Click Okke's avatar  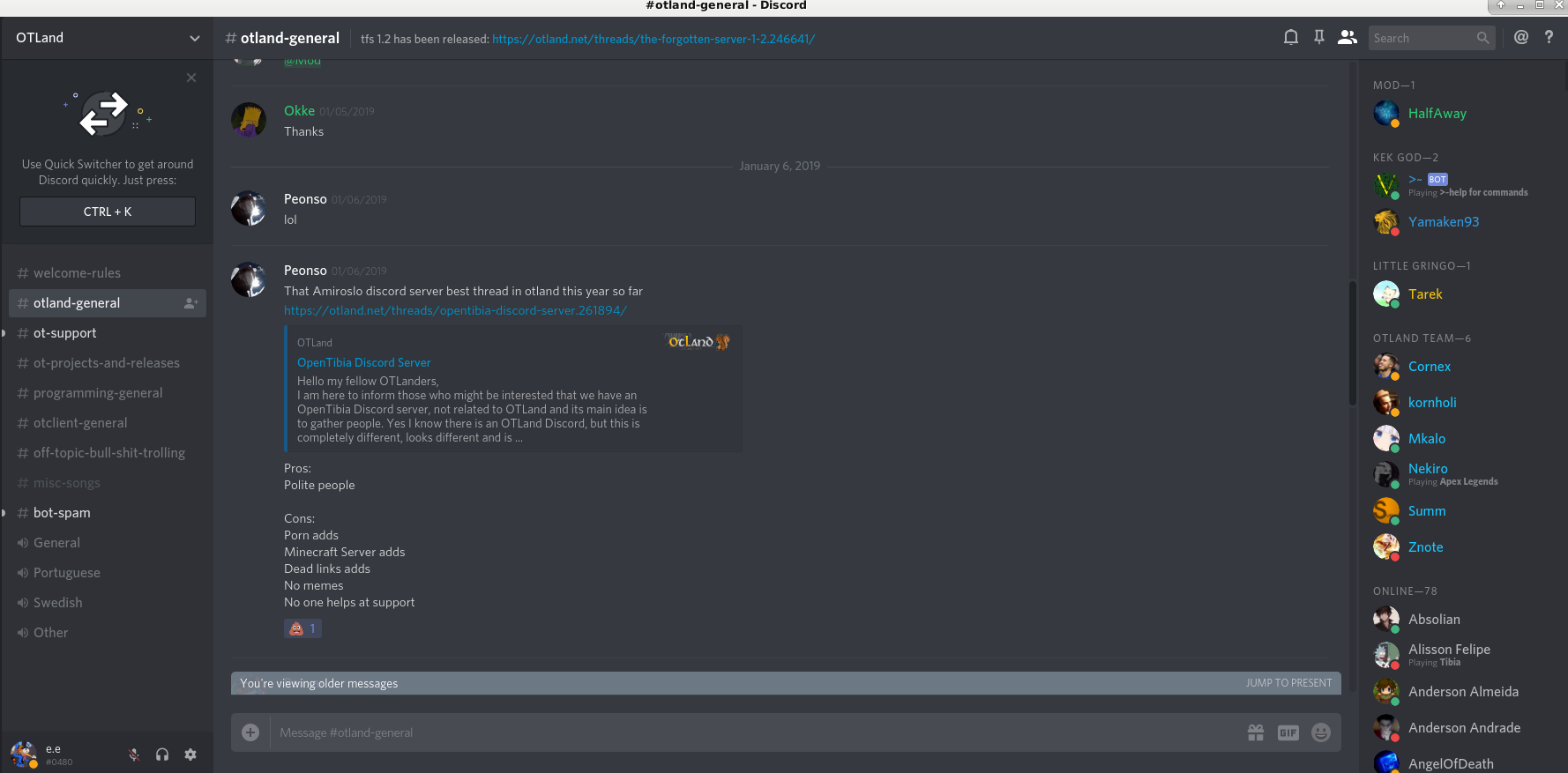coord(249,120)
